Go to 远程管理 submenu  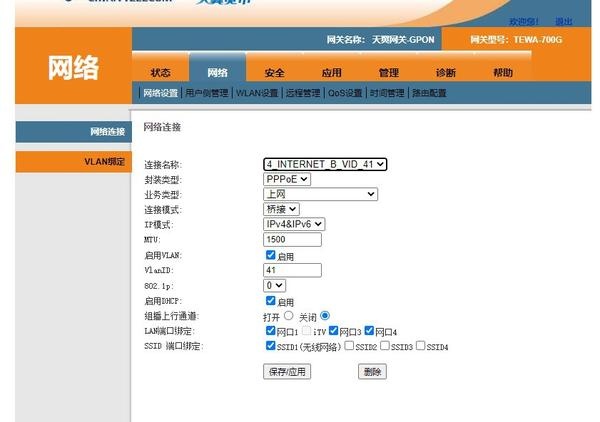click(x=303, y=93)
